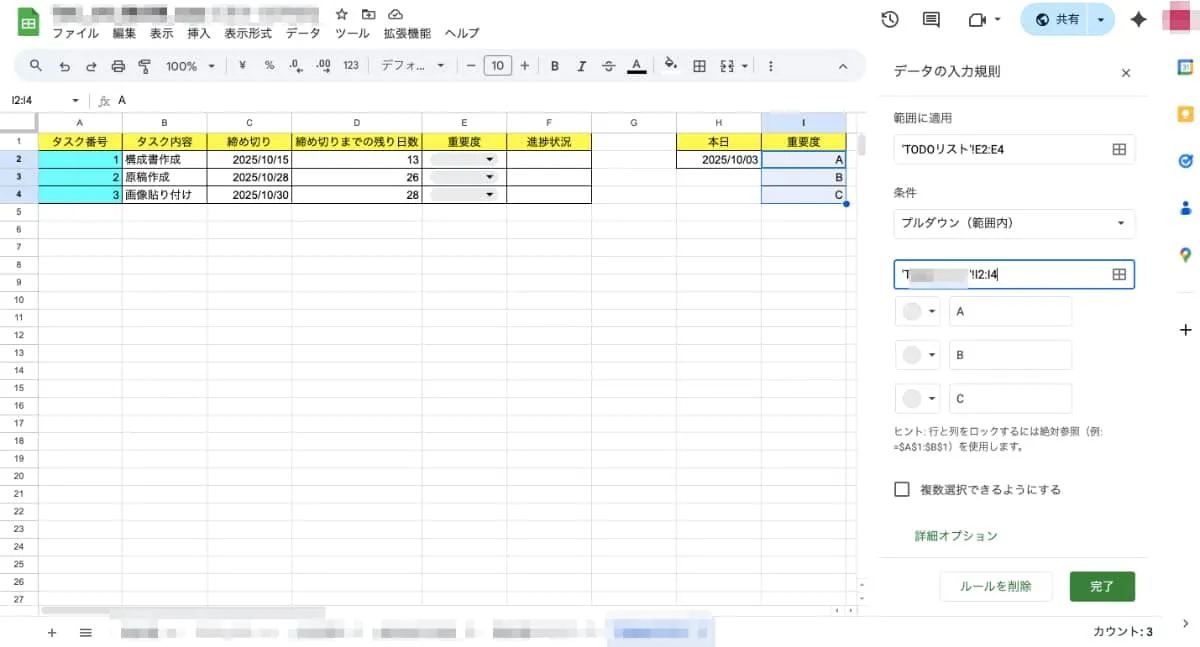1200x647 pixels.
Task: Enable 複数選択できるようにする checkbox
Action: [900, 489]
